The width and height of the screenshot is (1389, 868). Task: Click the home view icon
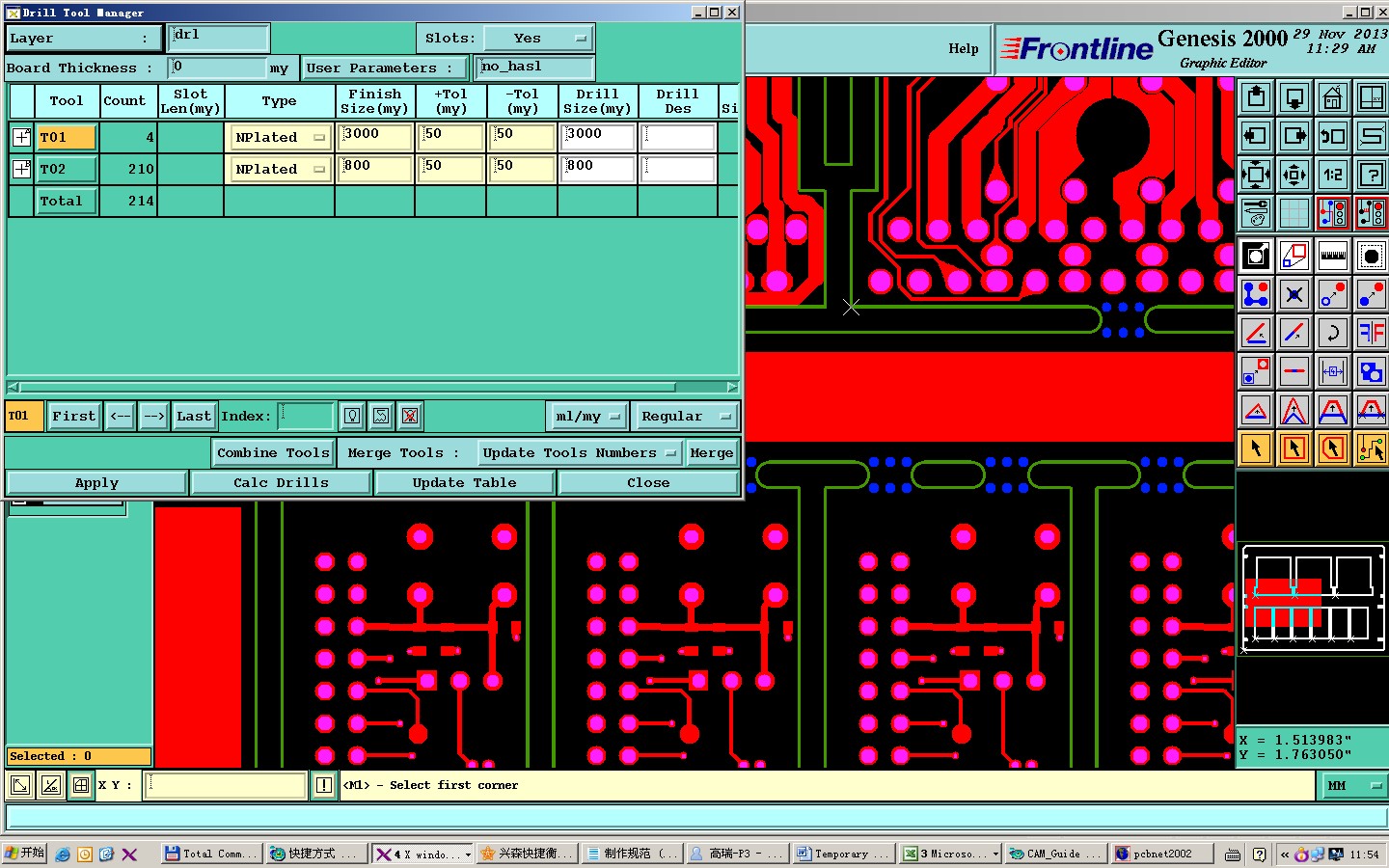(1333, 97)
